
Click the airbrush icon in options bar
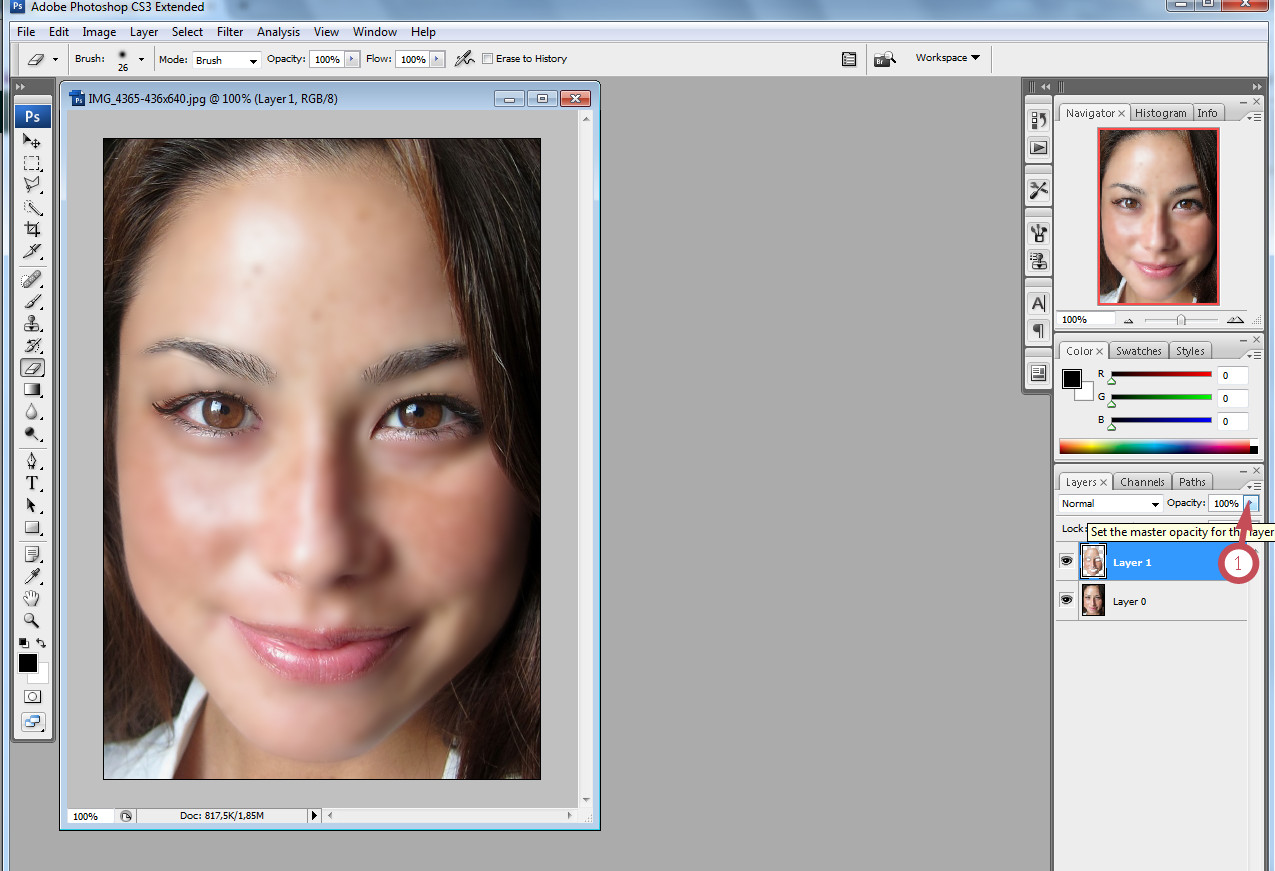click(464, 59)
